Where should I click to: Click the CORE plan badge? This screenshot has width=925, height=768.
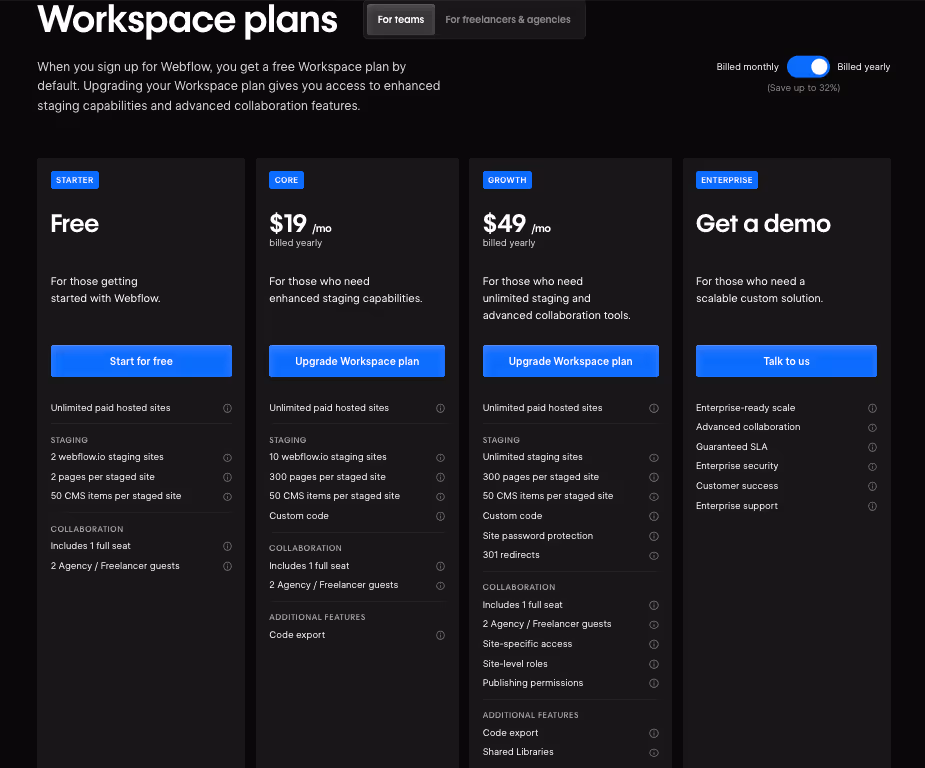tap(286, 180)
